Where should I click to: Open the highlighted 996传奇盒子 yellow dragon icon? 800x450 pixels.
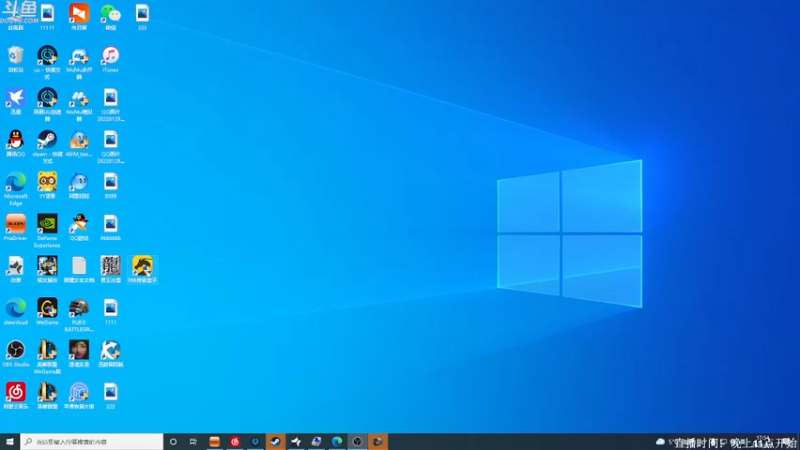(x=142, y=266)
